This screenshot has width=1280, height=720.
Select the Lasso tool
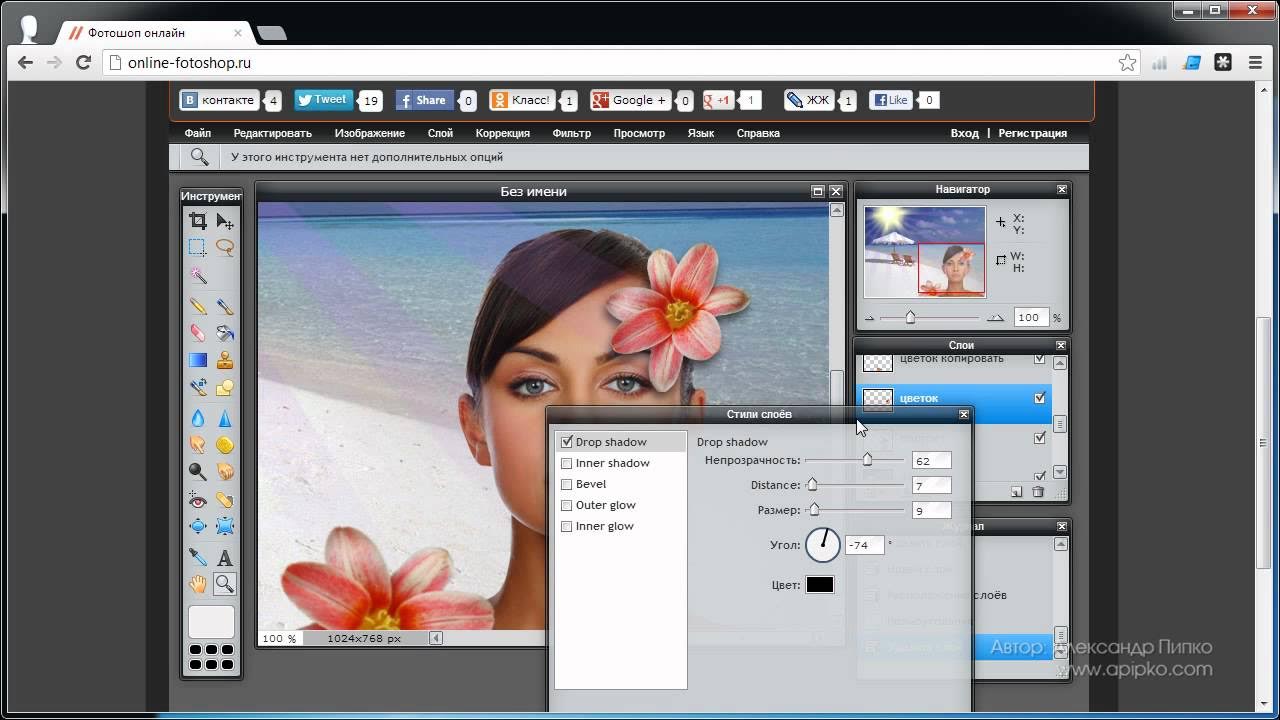(x=225, y=248)
